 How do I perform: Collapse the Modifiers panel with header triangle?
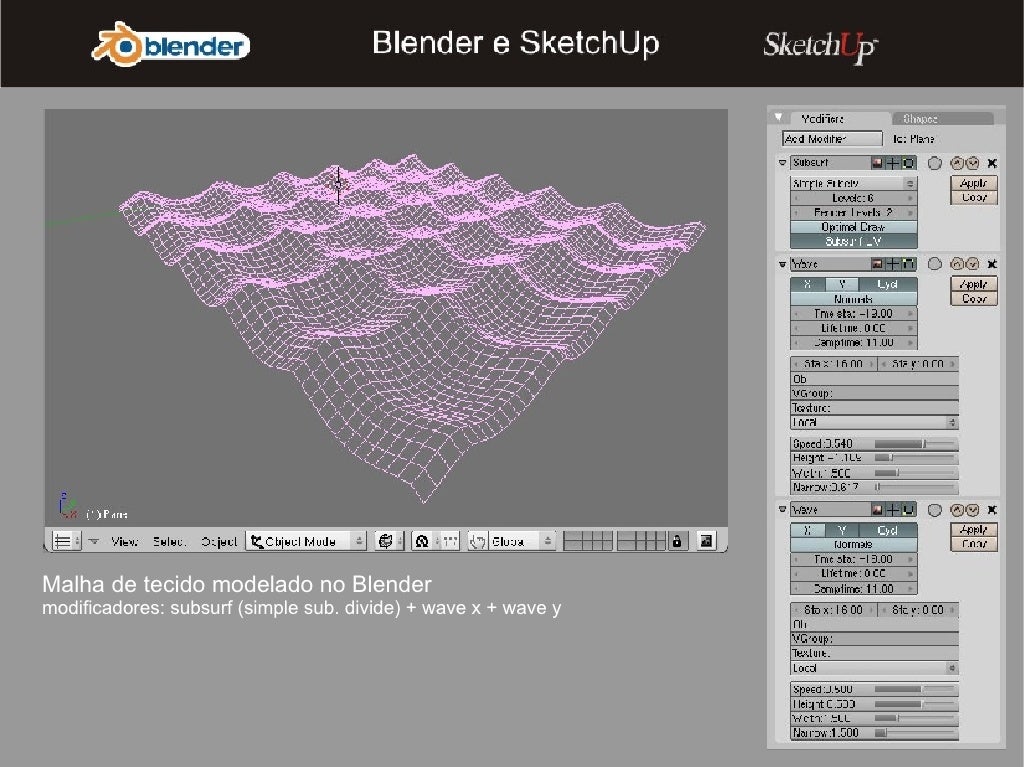click(x=778, y=118)
